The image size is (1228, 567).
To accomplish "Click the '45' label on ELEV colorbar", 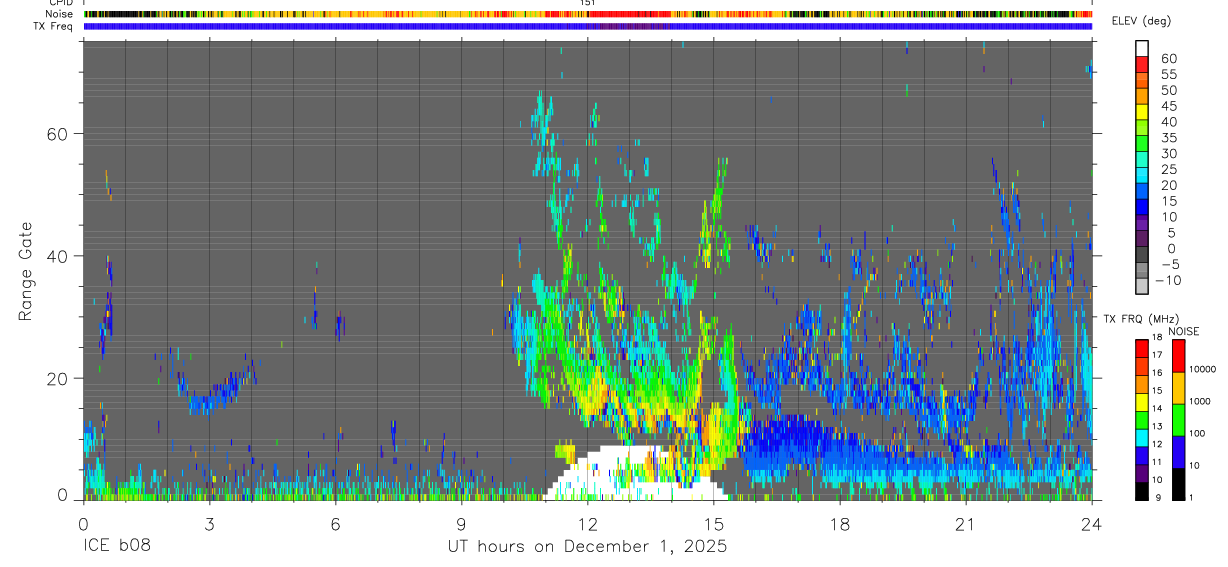I will coord(1168,106).
